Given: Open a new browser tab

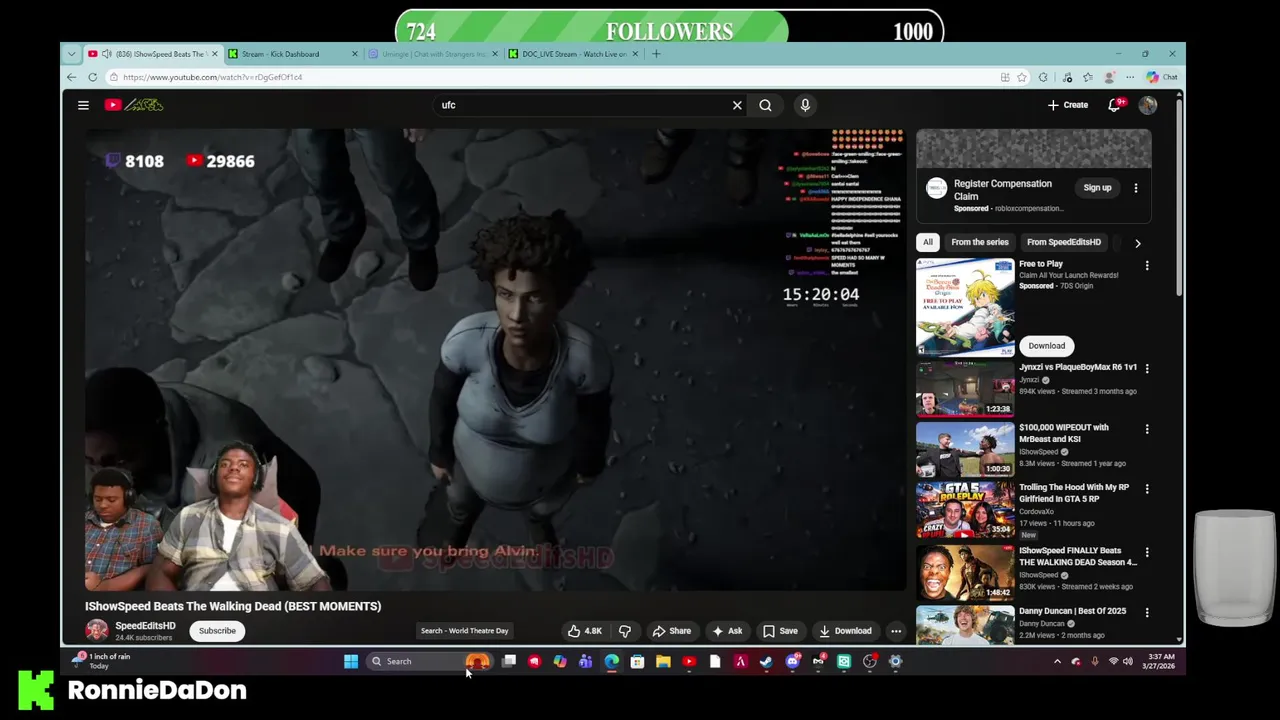Looking at the screenshot, I should [x=656, y=54].
